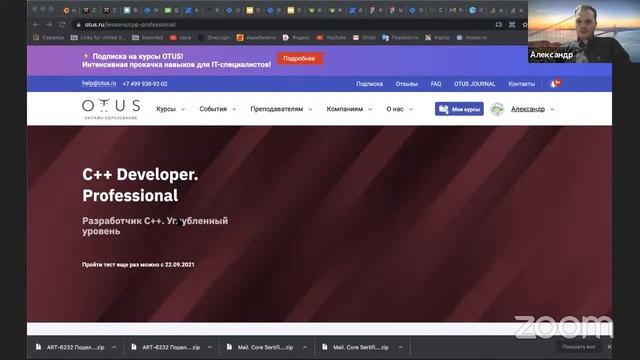The width and height of the screenshot is (640, 360).
Task: Close the downloads bar with the X
Action: click(x=609, y=347)
